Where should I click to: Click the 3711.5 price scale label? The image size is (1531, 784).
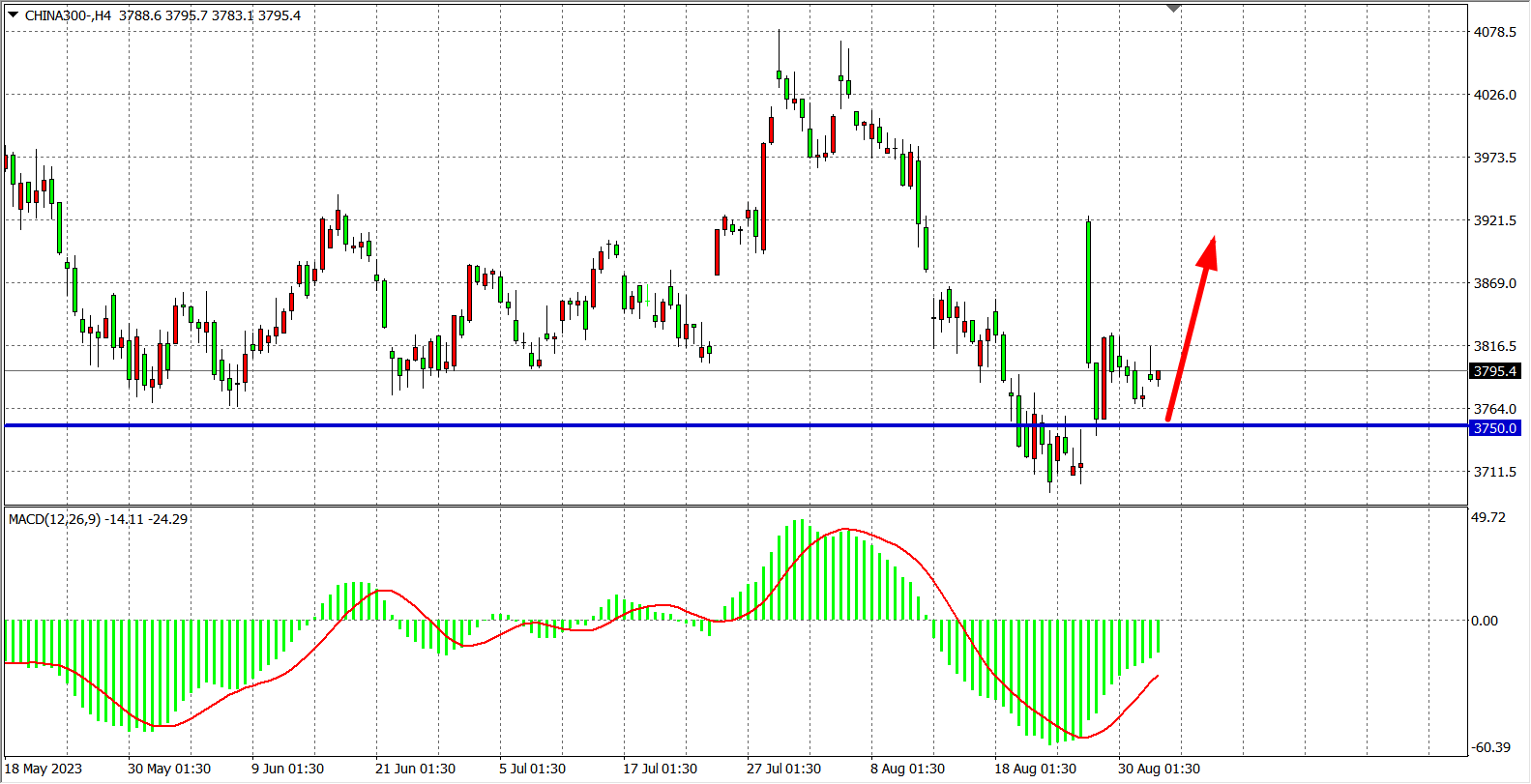coord(1494,472)
